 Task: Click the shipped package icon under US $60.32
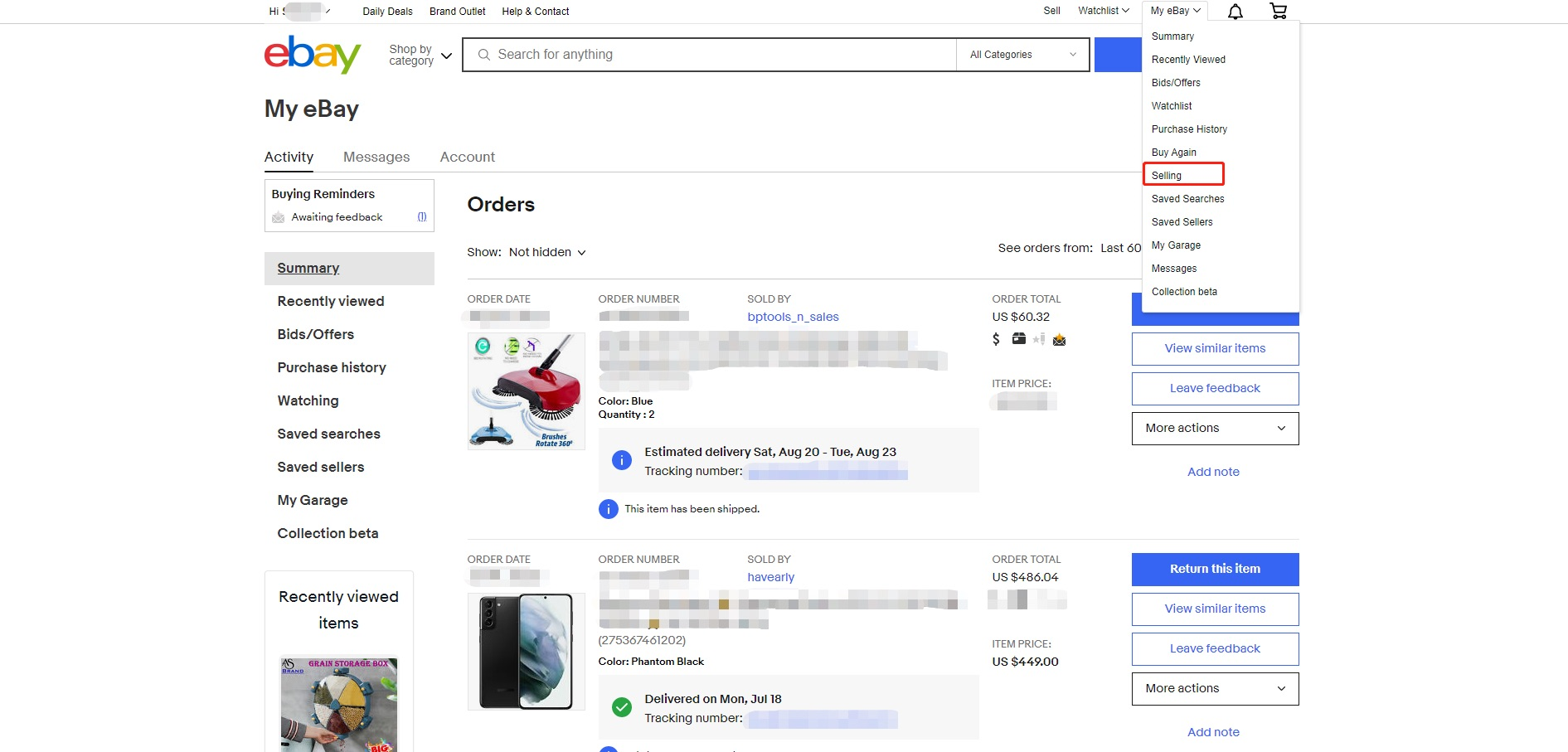[x=1018, y=339]
